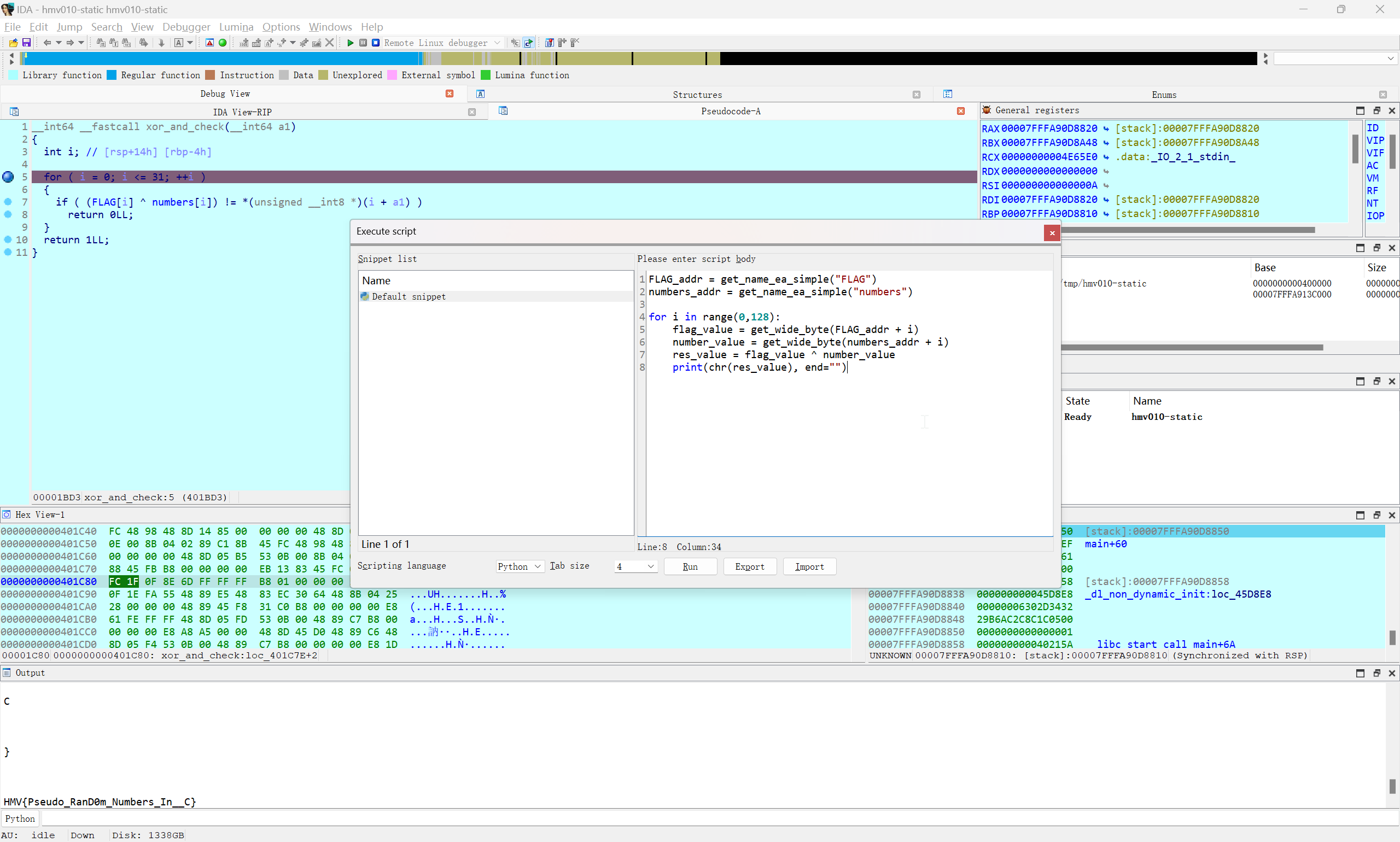Toggle a breakpoint at pseudocode line 8
This screenshot has width=1400, height=842.
click(8, 214)
